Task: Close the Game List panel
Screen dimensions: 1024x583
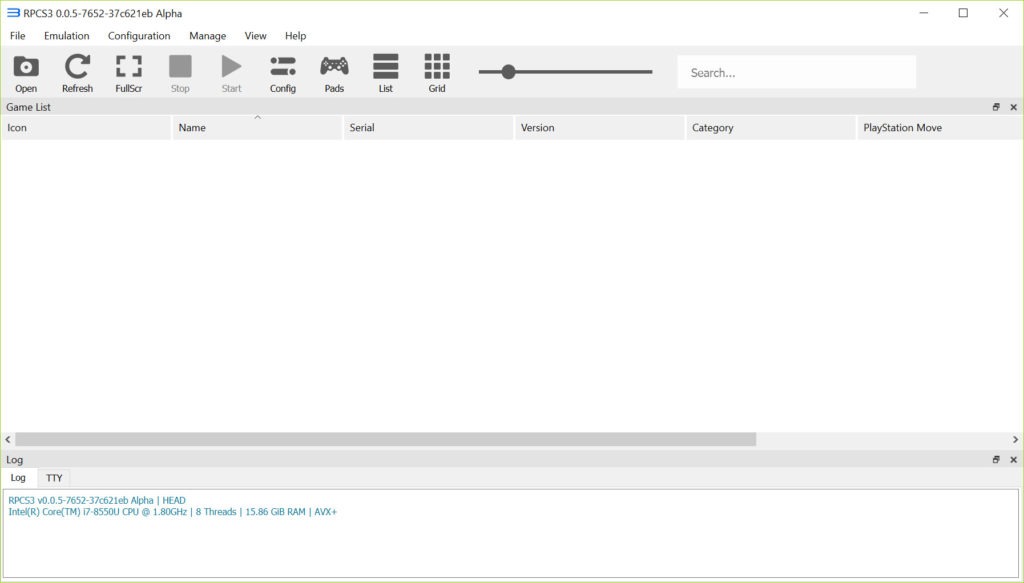Action: 1014,107
